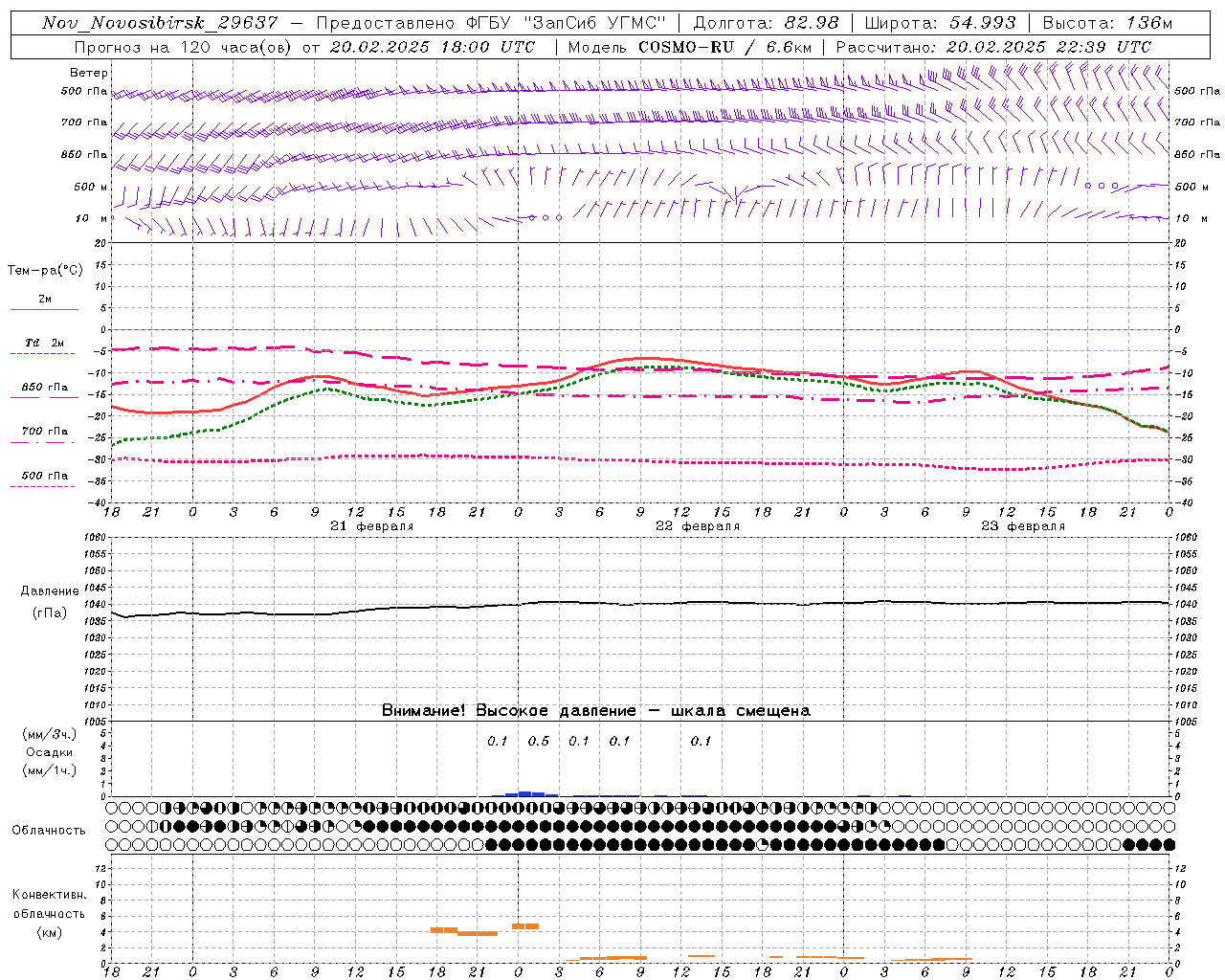Screen dimensions: 1225x980
Task: Select the 700 гПа temperature legend entry
Action: 45,432
